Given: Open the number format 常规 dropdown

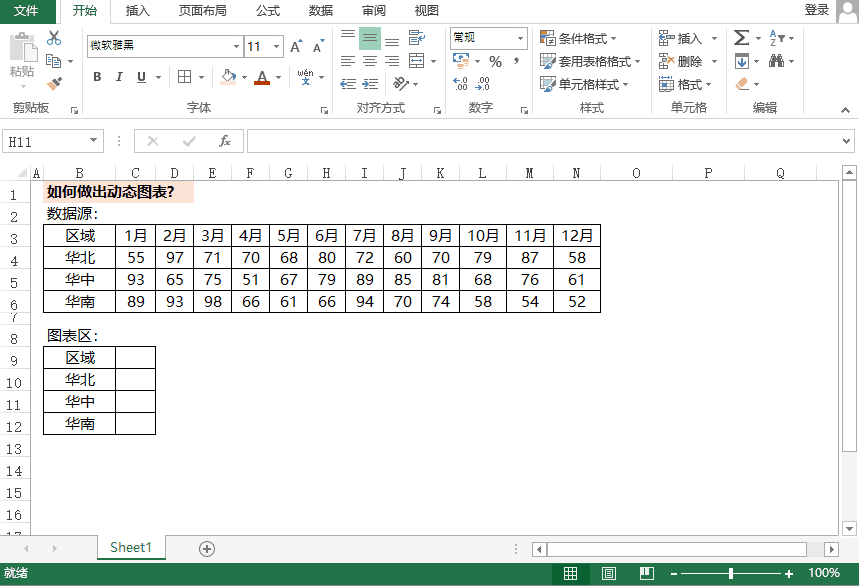Looking at the screenshot, I should (520, 38).
